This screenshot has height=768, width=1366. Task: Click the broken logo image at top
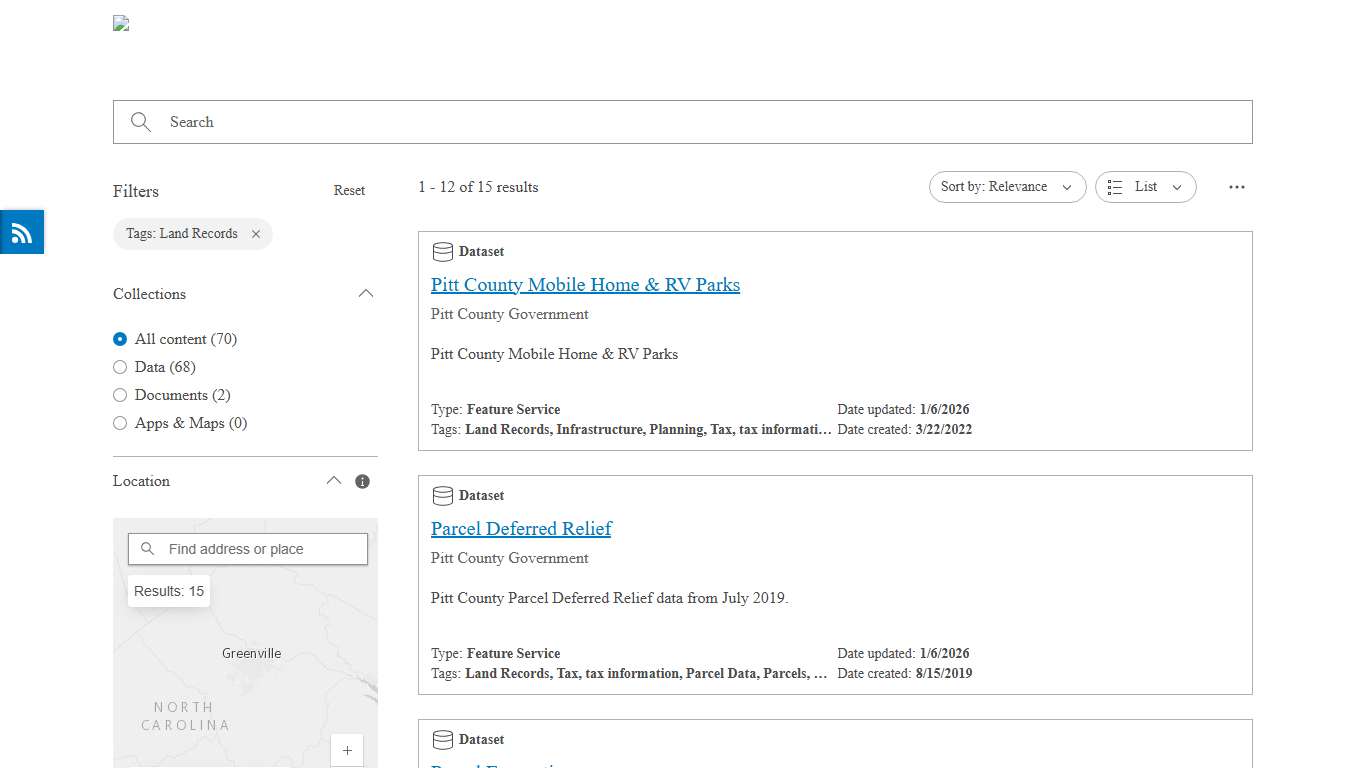(x=121, y=24)
